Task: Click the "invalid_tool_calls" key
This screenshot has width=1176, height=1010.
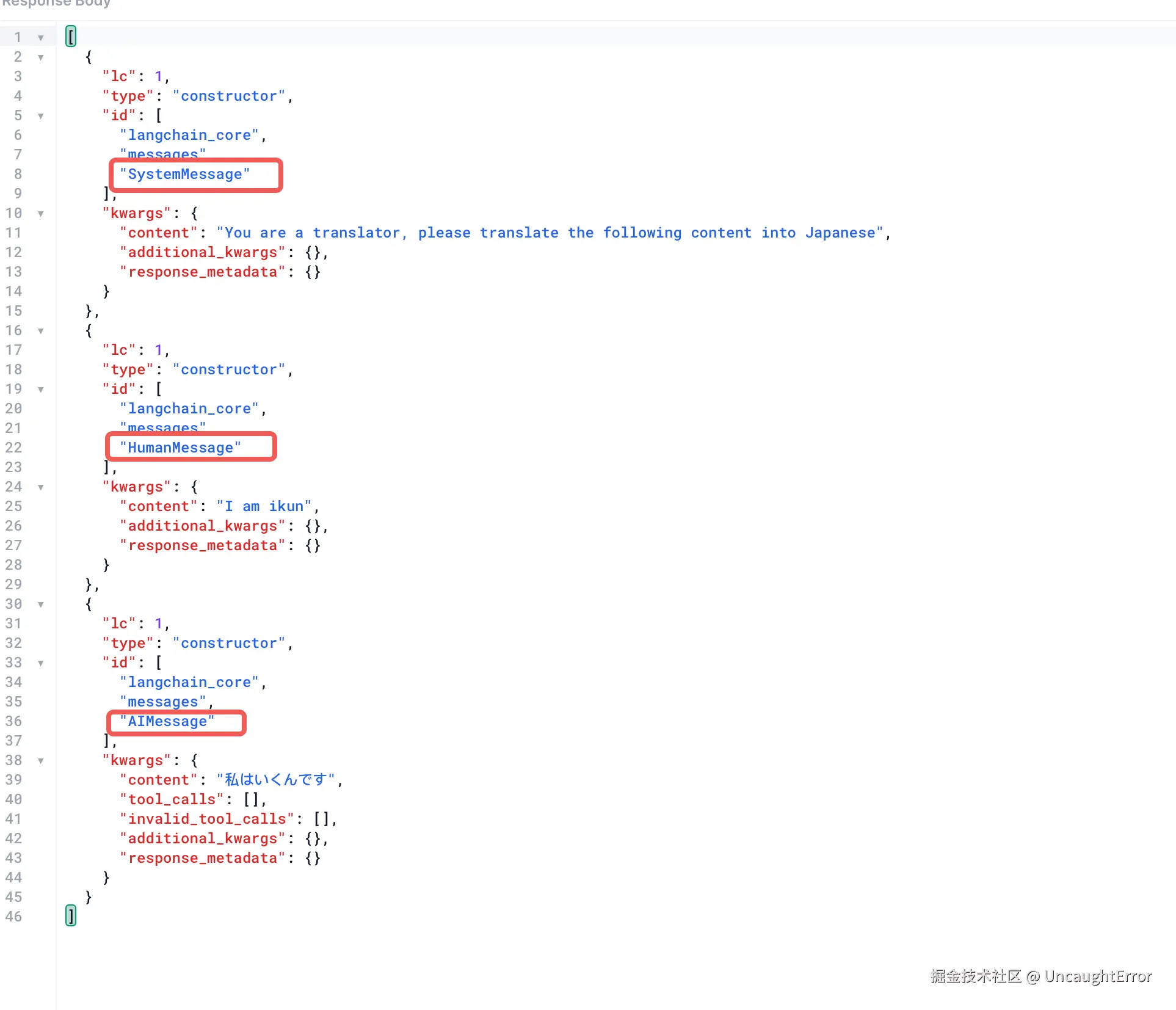Action: pyautogui.click(x=206, y=819)
